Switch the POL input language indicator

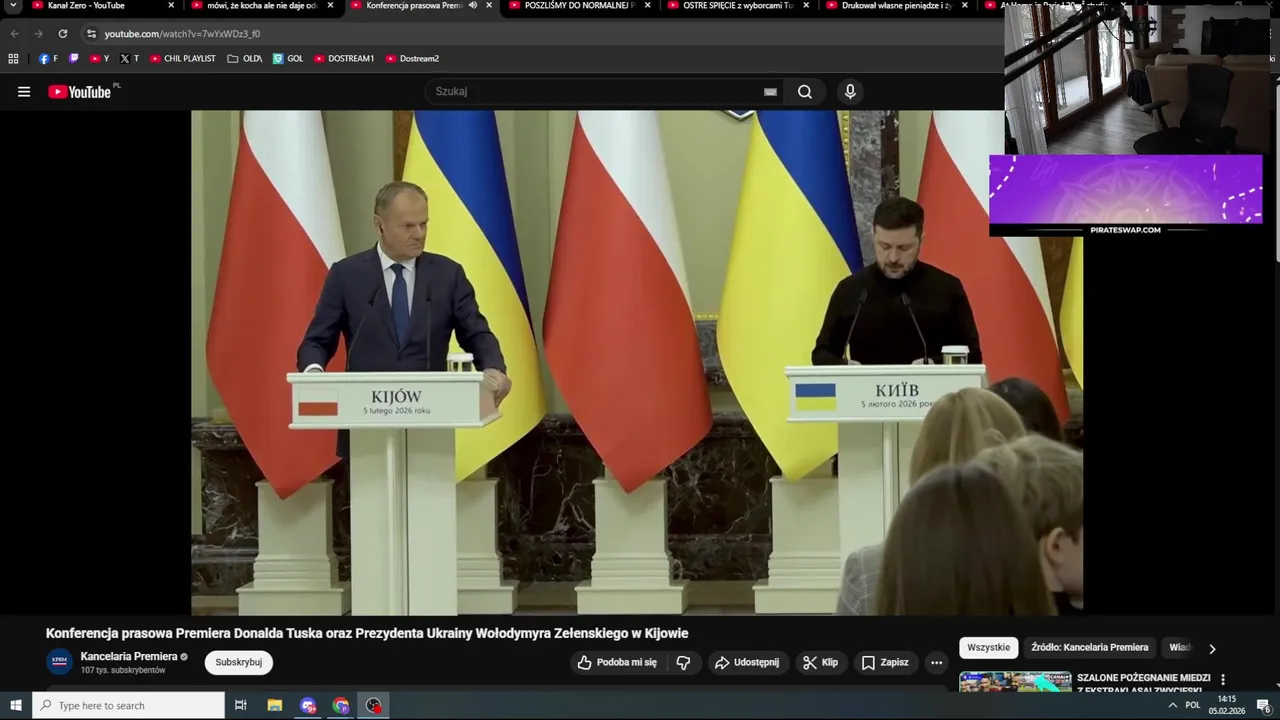click(x=1193, y=705)
